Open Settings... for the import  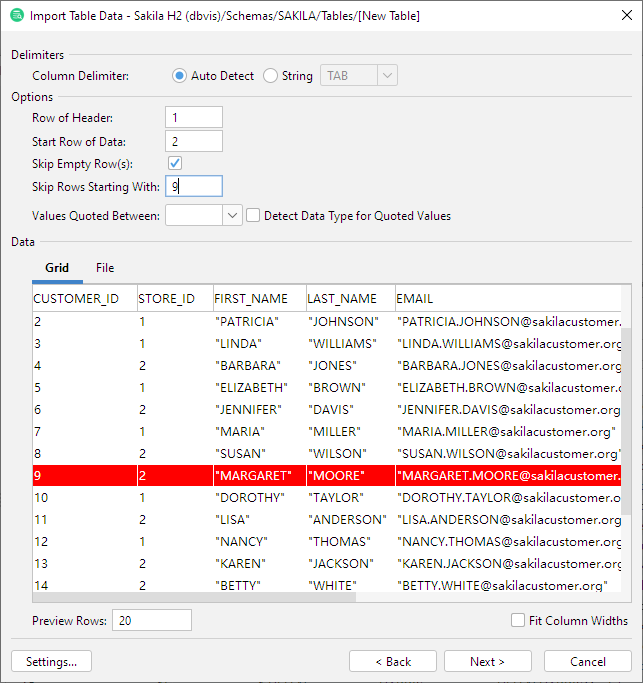[x=51, y=661]
